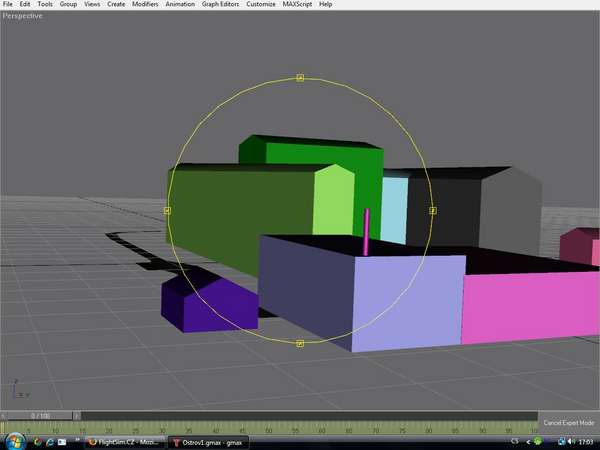Click the green system tray icon
Image resolution: width=600 pixels, height=450 pixels.
pos(538,442)
